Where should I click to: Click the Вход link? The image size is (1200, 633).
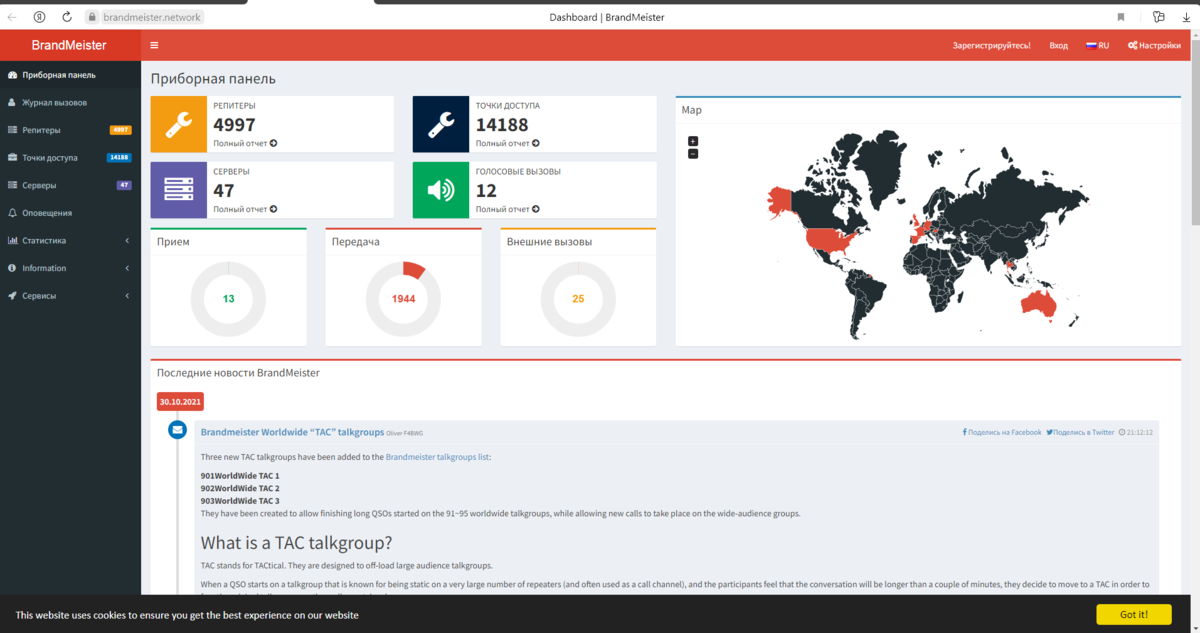click(x=1058, y=45)
